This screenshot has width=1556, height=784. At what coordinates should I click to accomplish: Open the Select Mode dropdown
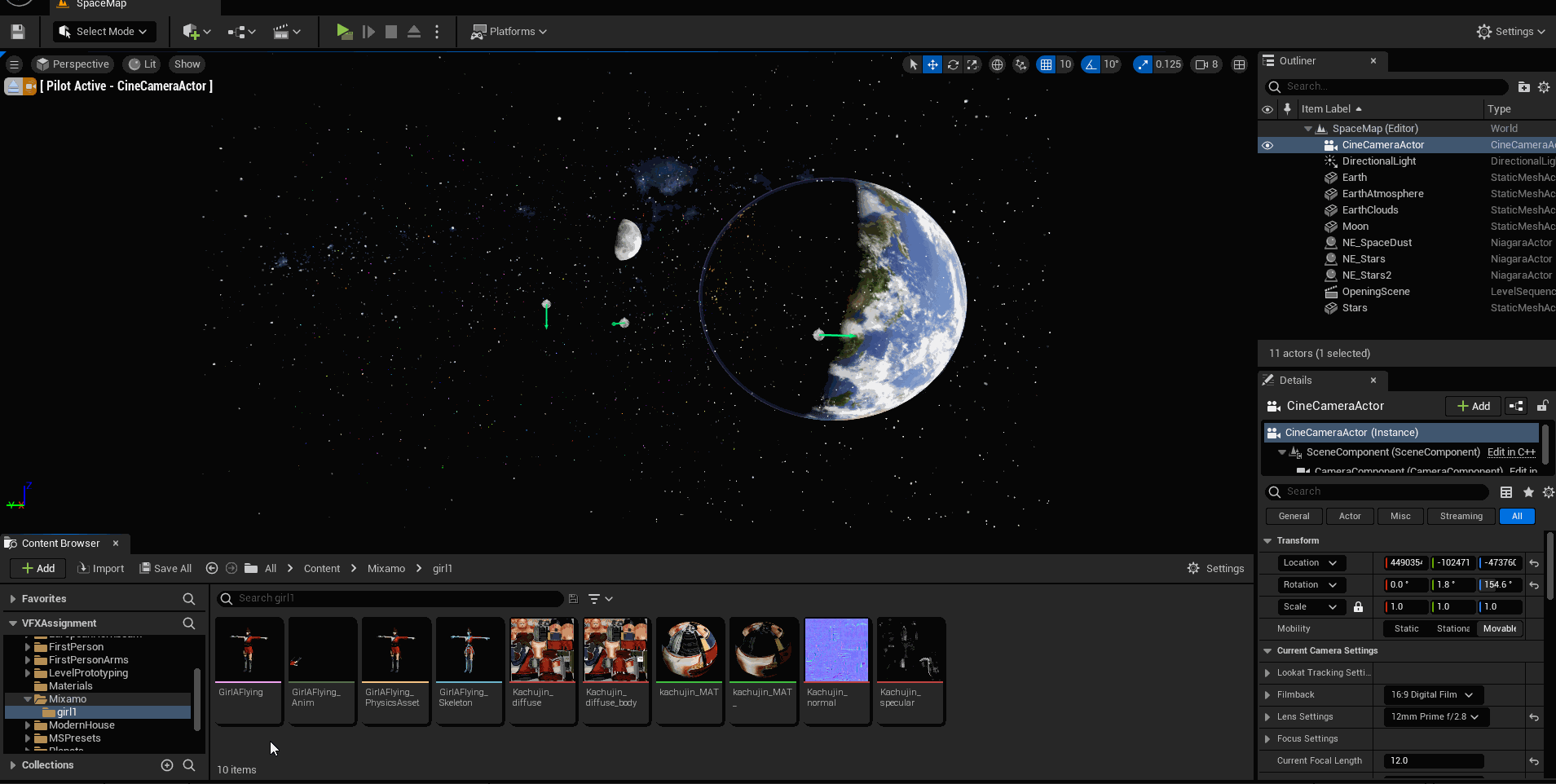104,32
